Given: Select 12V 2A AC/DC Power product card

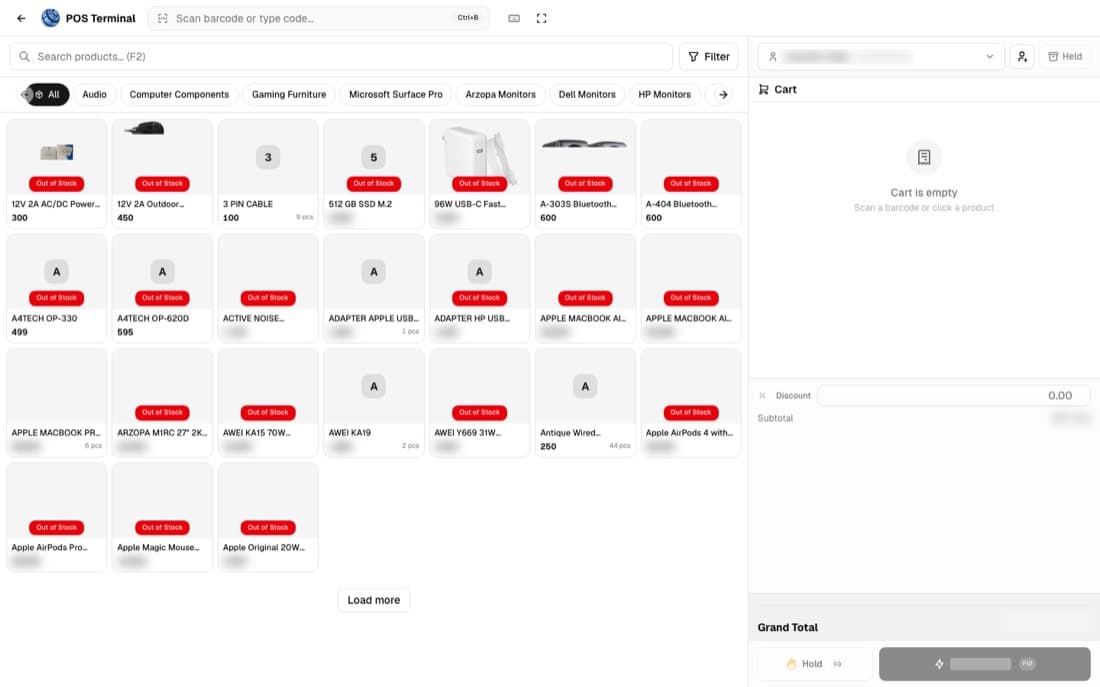Looking at the screenshot, I should pyautogui.click(x=57, y=173).
